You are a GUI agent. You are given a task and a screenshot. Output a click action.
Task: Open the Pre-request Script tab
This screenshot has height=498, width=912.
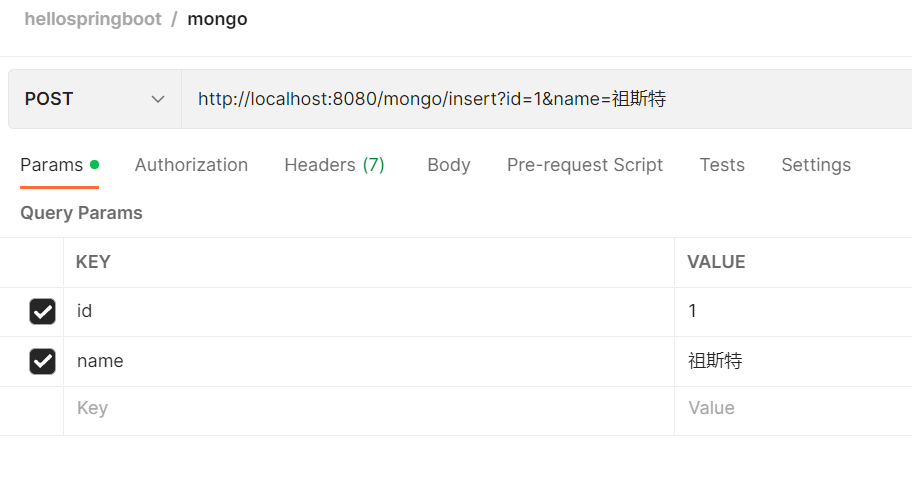[584, 165]
